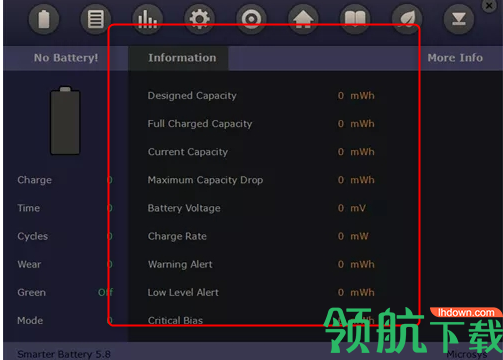Select the Critical Bias label
The width and height of the screenshot is (503, 360).
pos(175,321)
